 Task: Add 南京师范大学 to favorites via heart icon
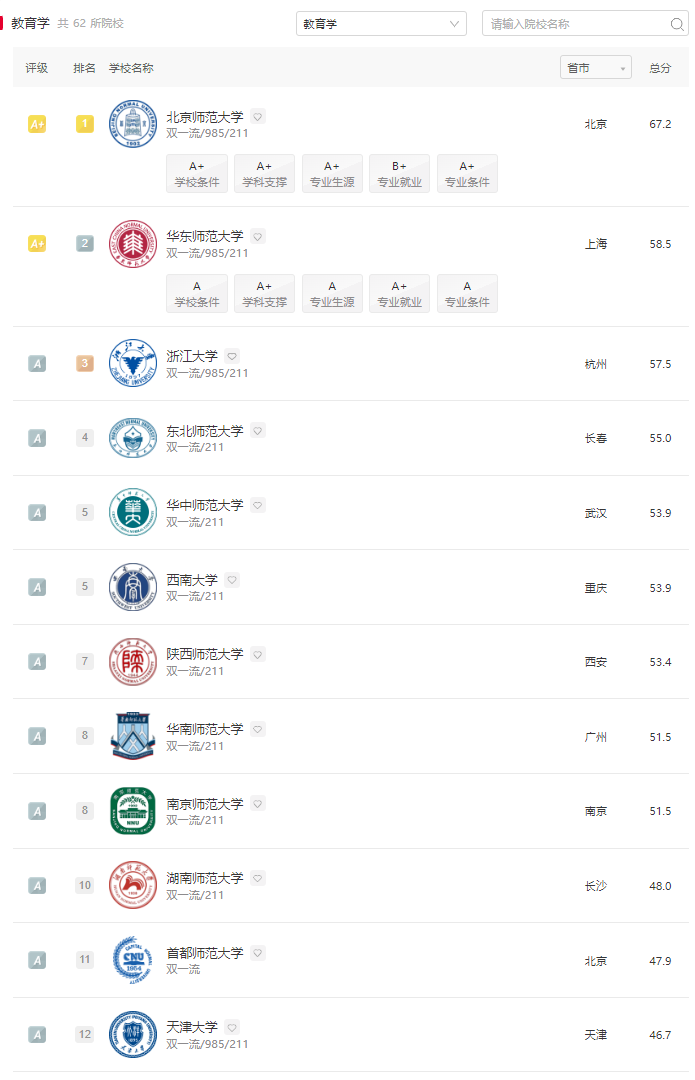pos(257,804)
